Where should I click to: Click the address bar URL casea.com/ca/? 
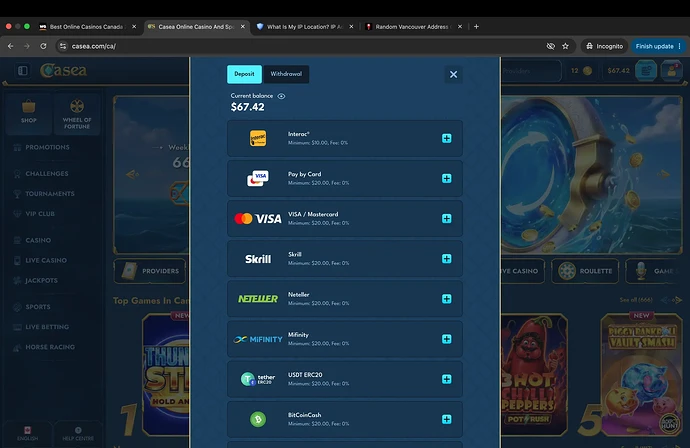coord(94,46)
